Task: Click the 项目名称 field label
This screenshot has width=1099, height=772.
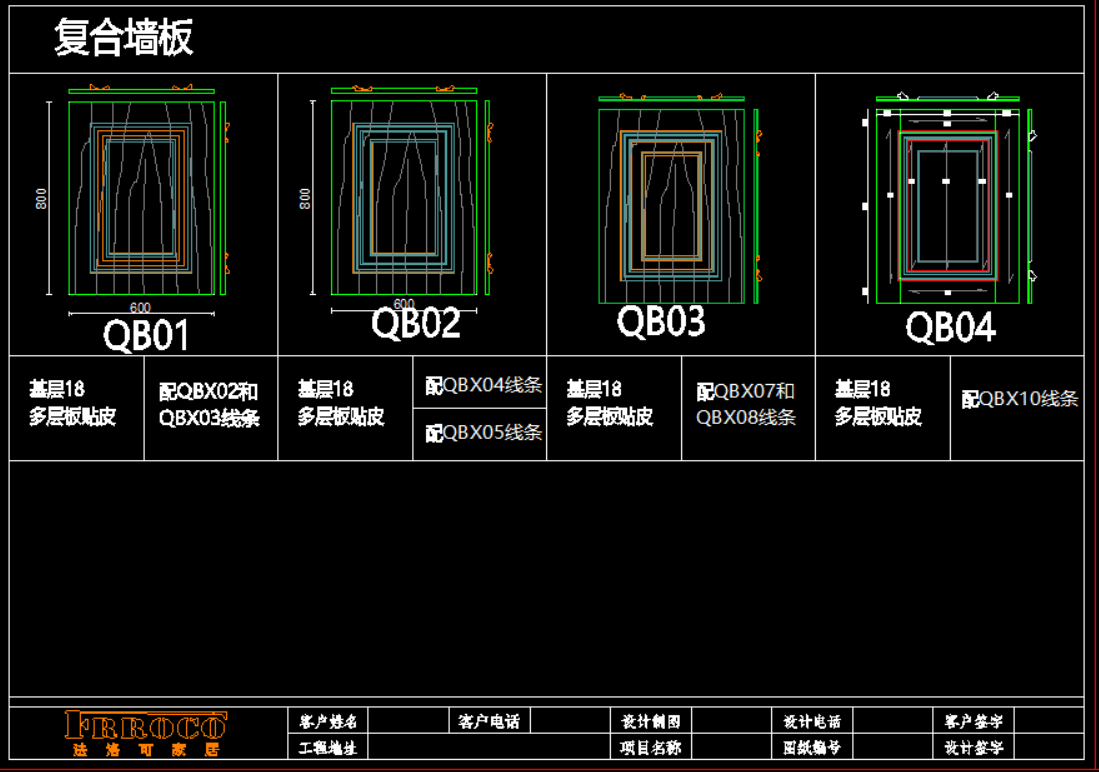Action: (x=650, y=747)
